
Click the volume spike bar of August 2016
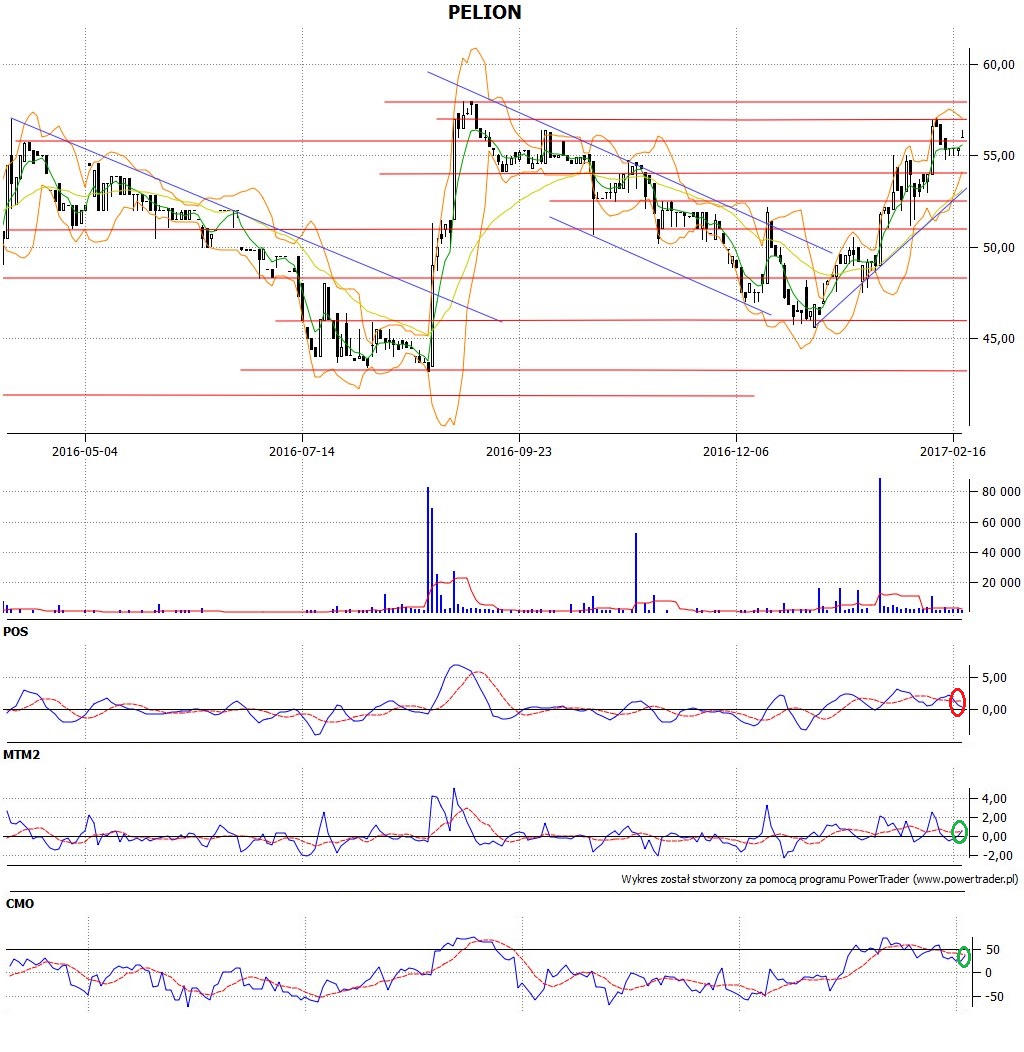pyautogui.click(x=428, y=549)
